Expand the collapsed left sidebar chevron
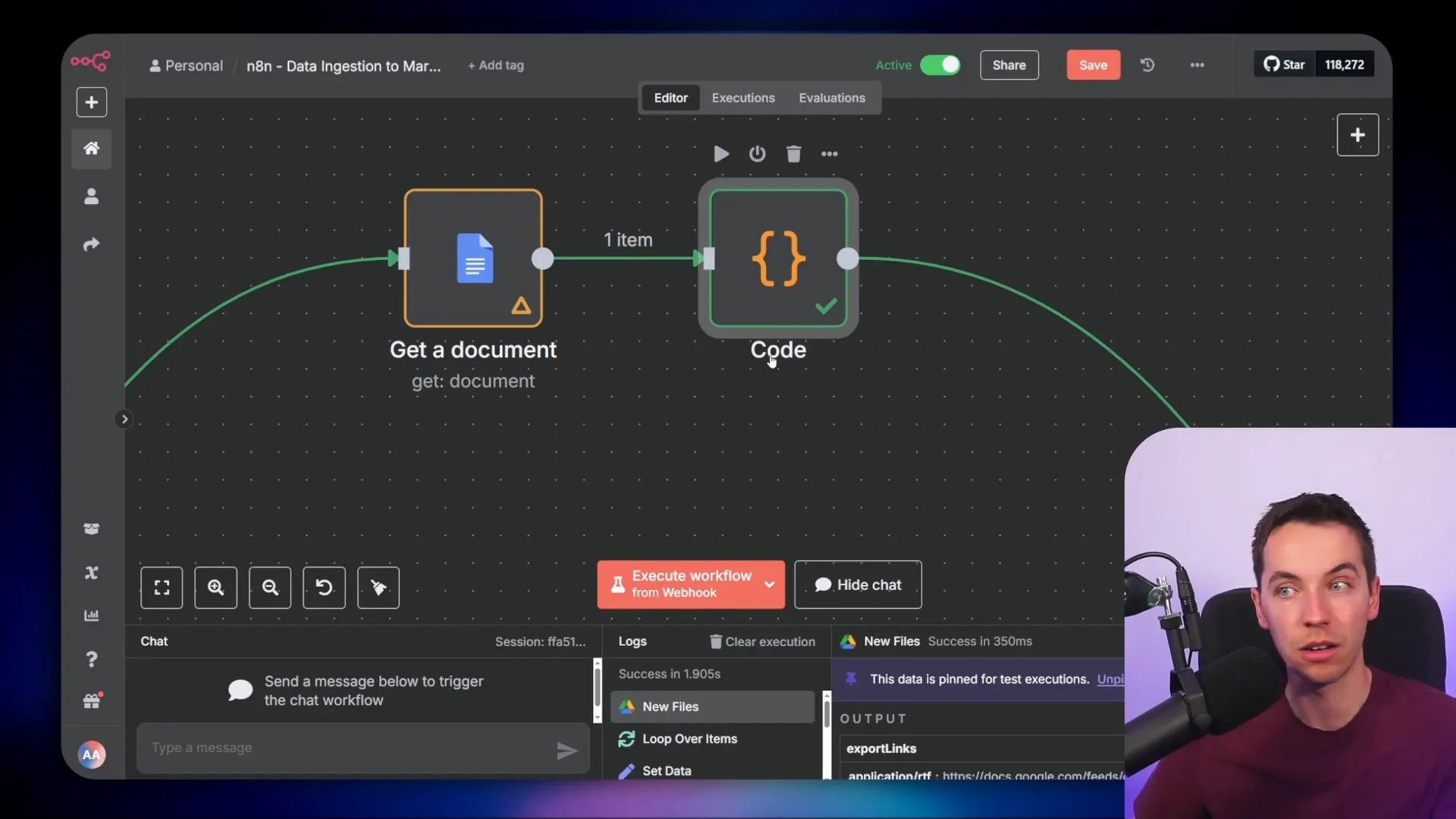 pyautogui.click(x=124, y=419)
